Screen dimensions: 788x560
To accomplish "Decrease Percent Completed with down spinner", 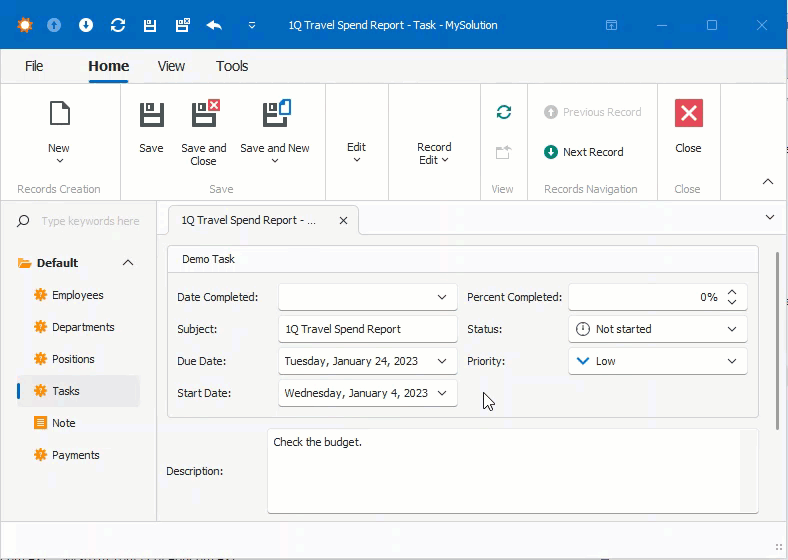I will click(x=732, y=302).
